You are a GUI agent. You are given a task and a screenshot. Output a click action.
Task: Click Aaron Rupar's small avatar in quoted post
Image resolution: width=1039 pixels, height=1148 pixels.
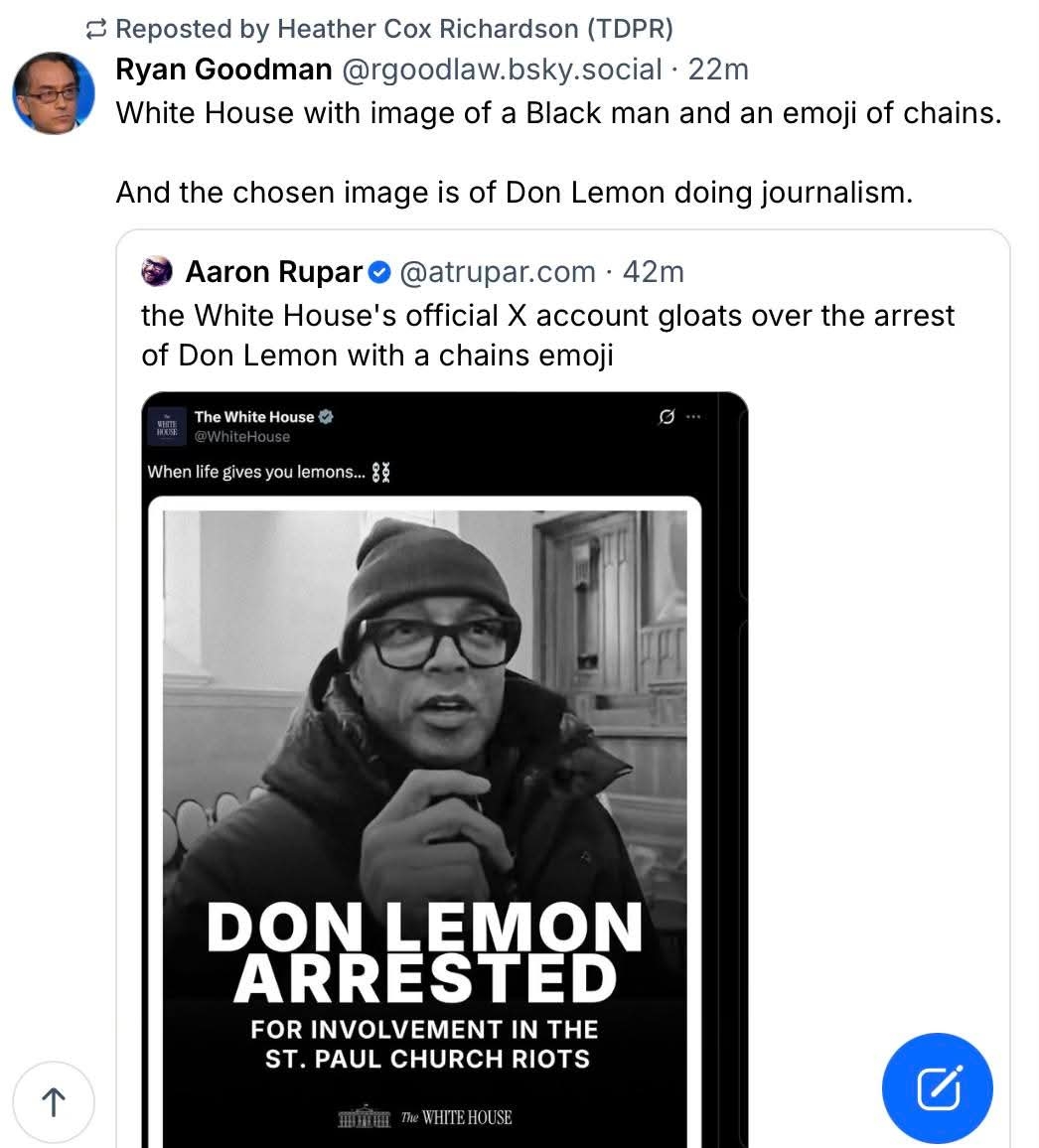pyautogui.click(x=158, y=271)
